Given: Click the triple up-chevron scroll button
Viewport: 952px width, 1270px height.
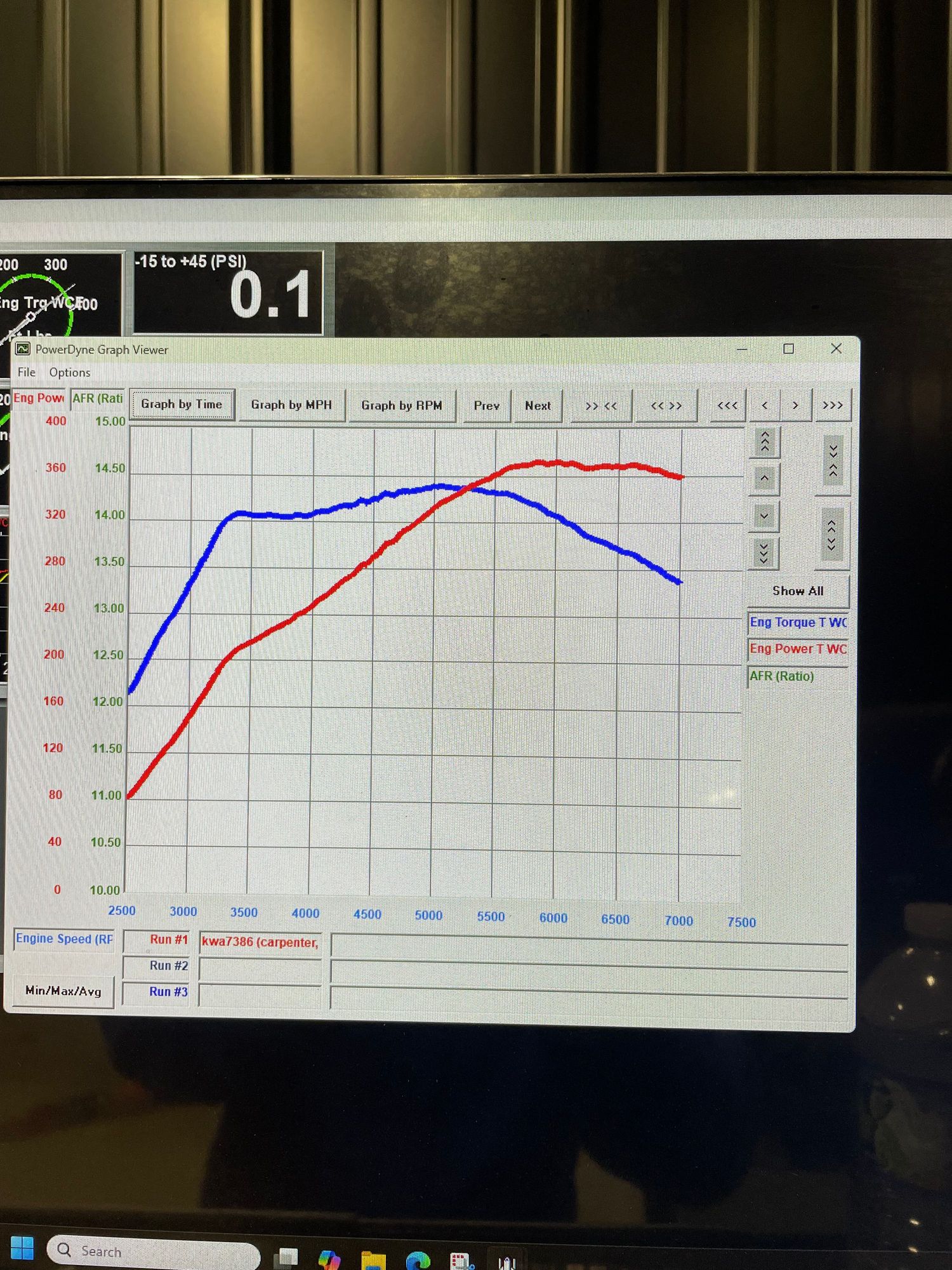Looking at the screenshot, I should click(x=765, y=441).
